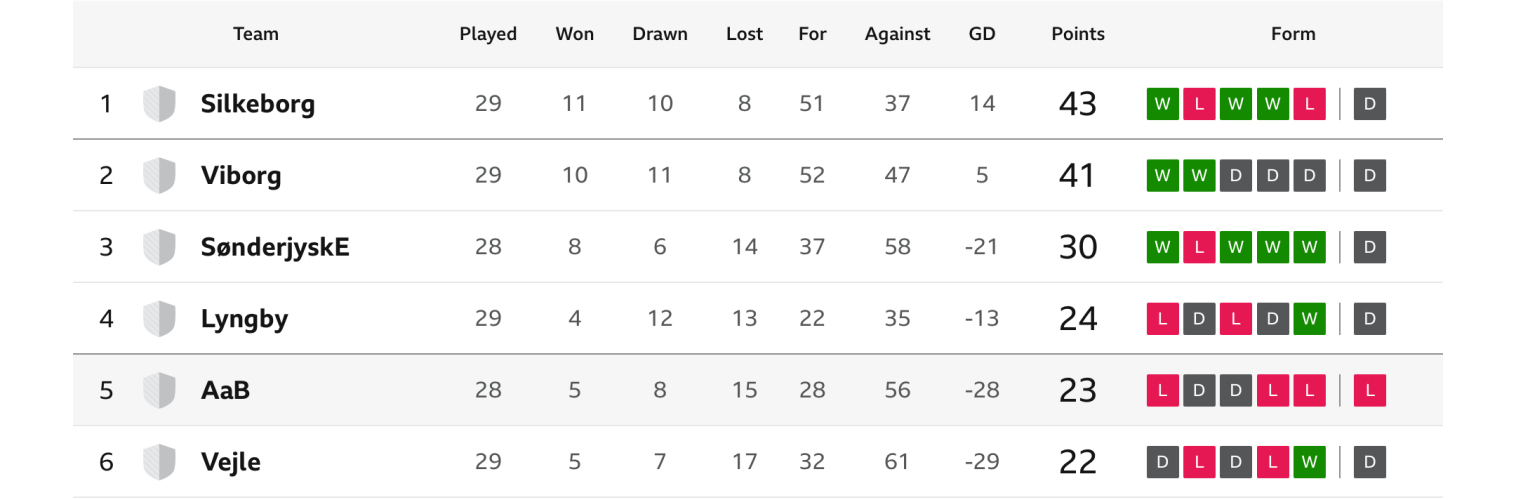Click Silkeborg's team crest icon
This screenshot has width=1516, height=500.
(x=160, y=104)
